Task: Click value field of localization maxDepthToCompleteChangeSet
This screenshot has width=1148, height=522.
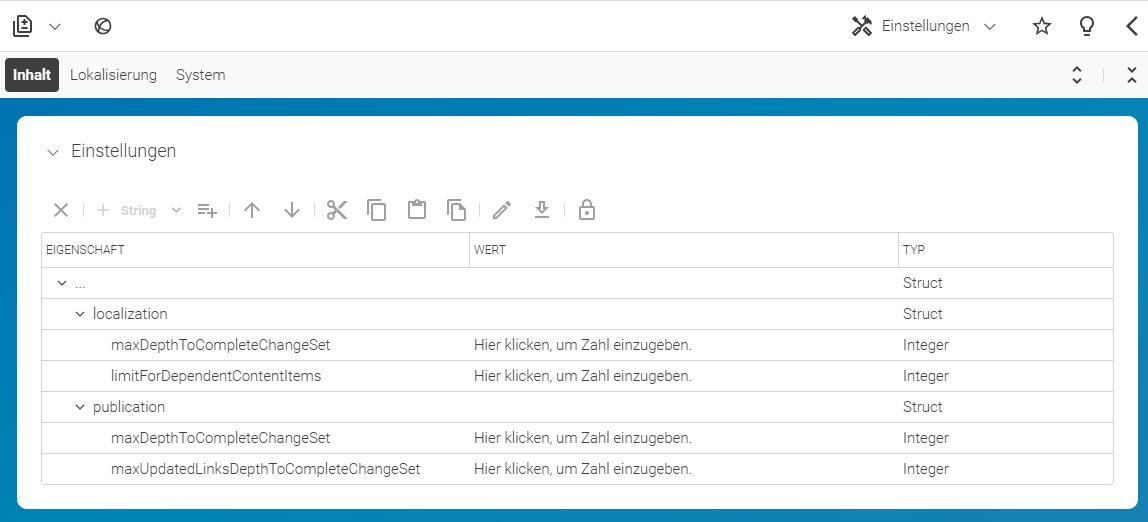Action: click(684, 345)
